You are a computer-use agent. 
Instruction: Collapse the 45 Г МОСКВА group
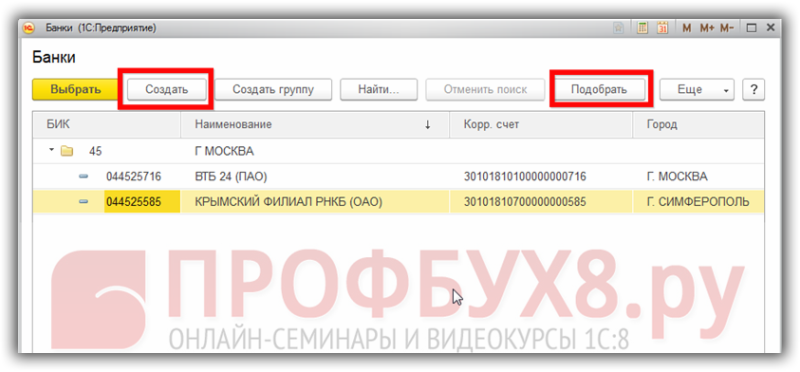tap(52, 151)
